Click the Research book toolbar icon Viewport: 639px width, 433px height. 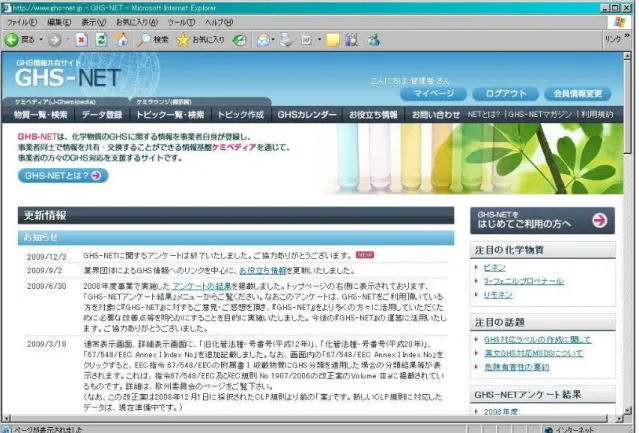[352, 40]
